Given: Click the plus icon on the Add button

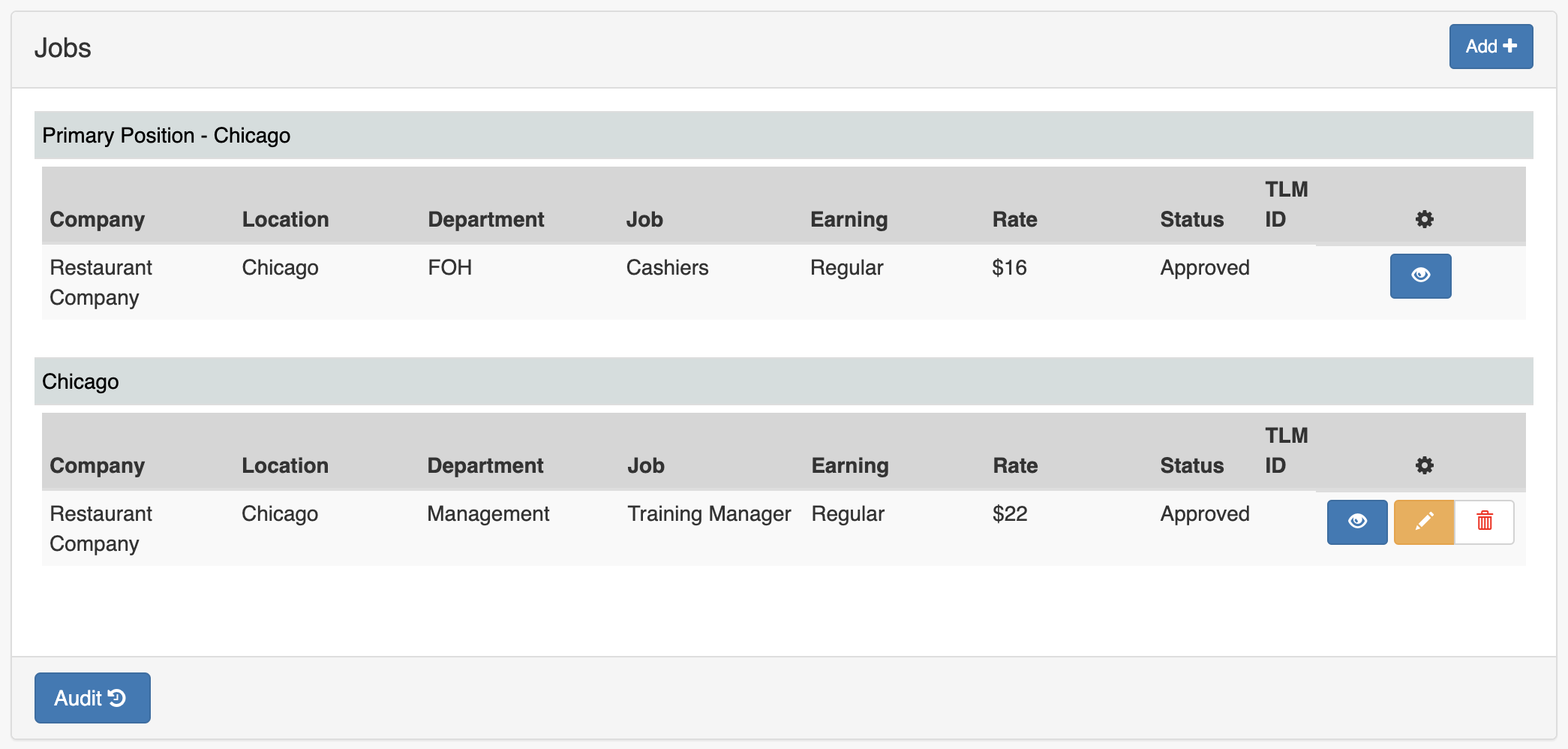Looking at the screenshot, I should [1510, 46].
